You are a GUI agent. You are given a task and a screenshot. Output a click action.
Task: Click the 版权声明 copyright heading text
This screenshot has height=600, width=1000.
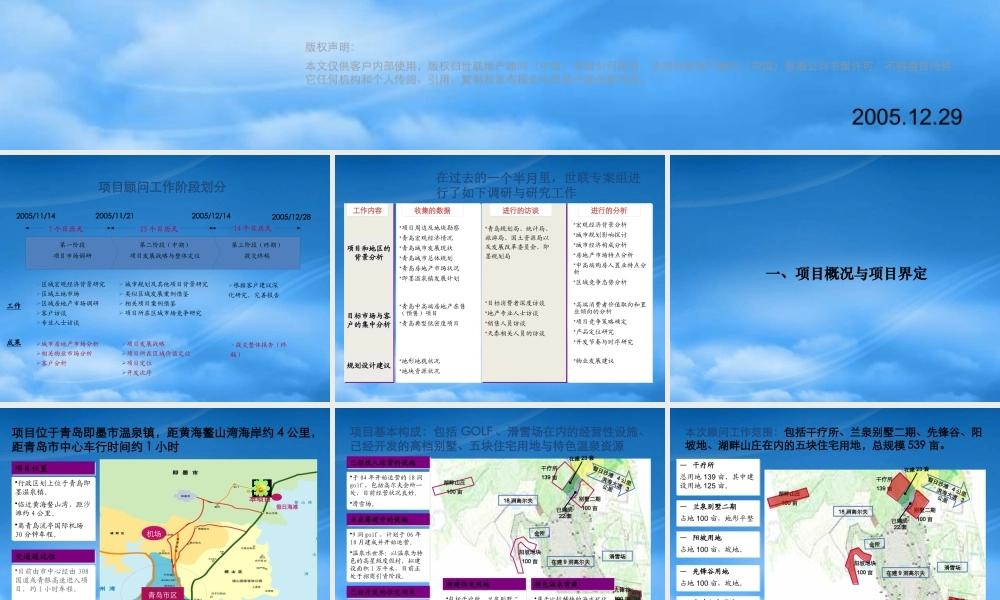[x=325, y=47]
